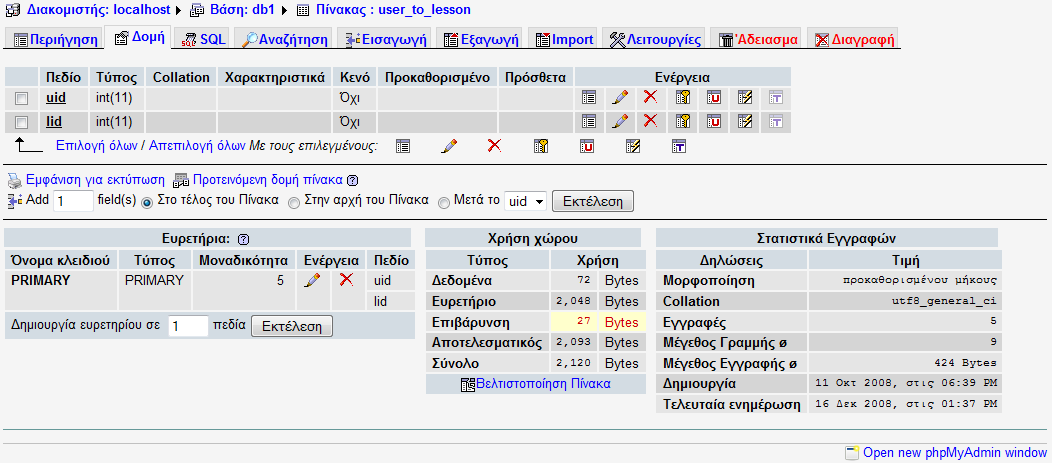Screen dimensions: 1052x463
Task: Open the Λειτουργίες tab
Action: [x=655, y=40]
